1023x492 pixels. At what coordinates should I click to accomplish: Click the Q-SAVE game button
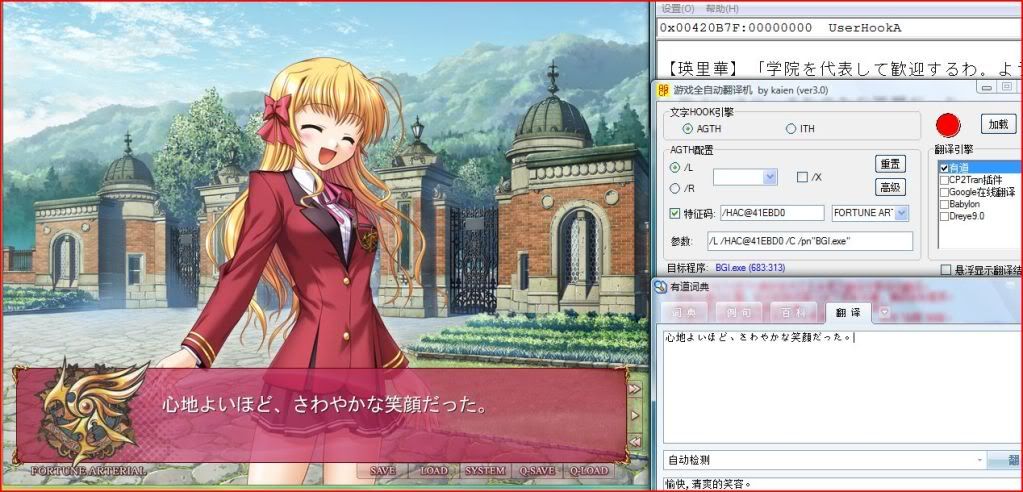[x=537, y=470]
